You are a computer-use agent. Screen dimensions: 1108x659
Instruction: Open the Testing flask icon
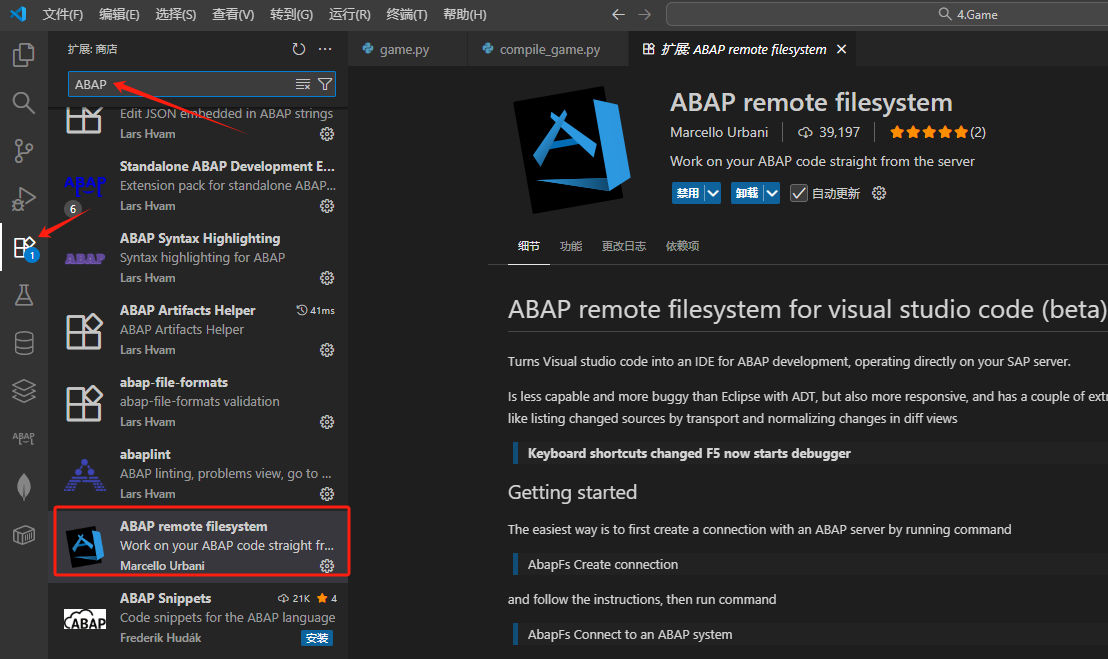pyautogui.click(x=23, y=295)
